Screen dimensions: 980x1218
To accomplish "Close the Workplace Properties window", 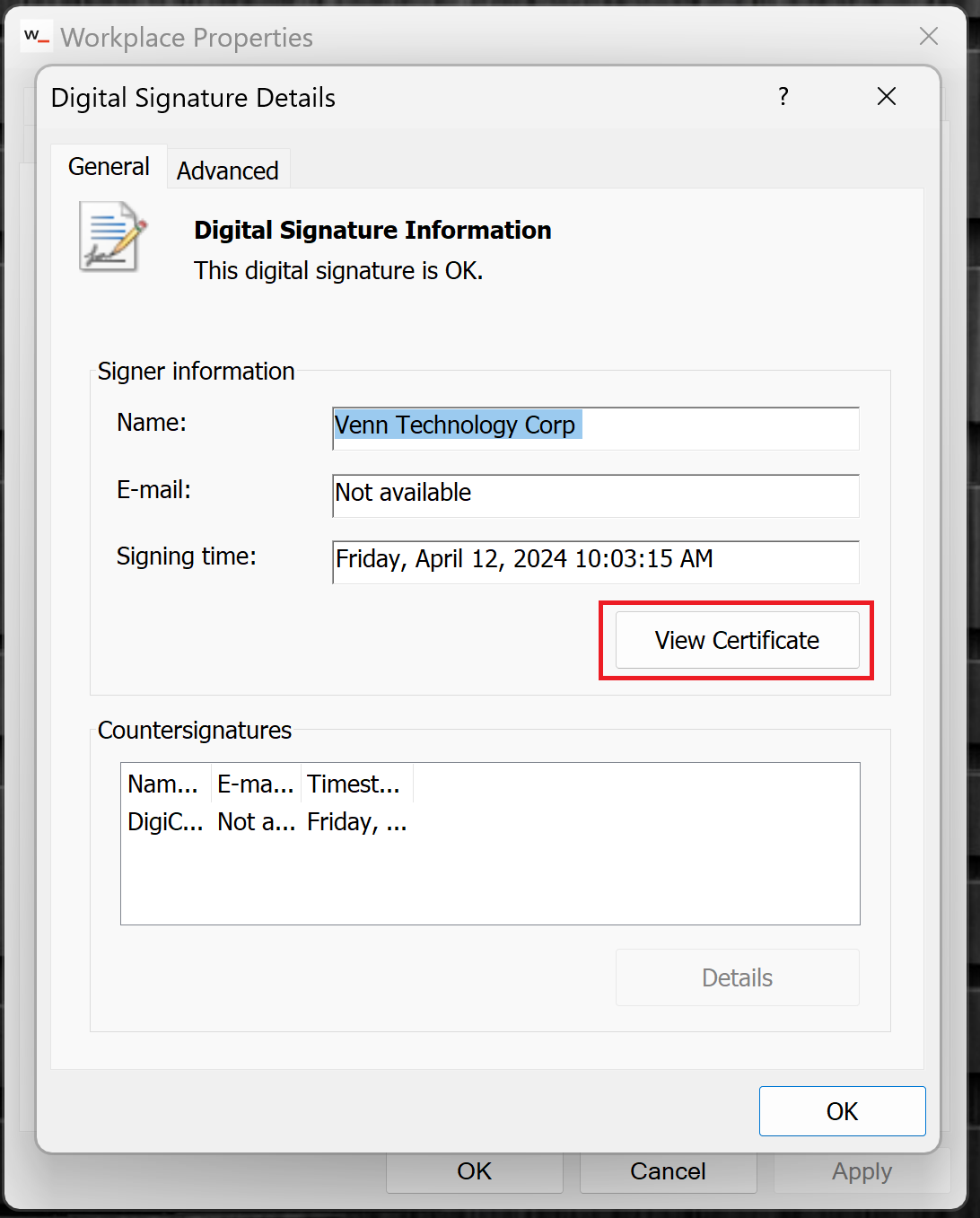I will [x=928, y=37].
